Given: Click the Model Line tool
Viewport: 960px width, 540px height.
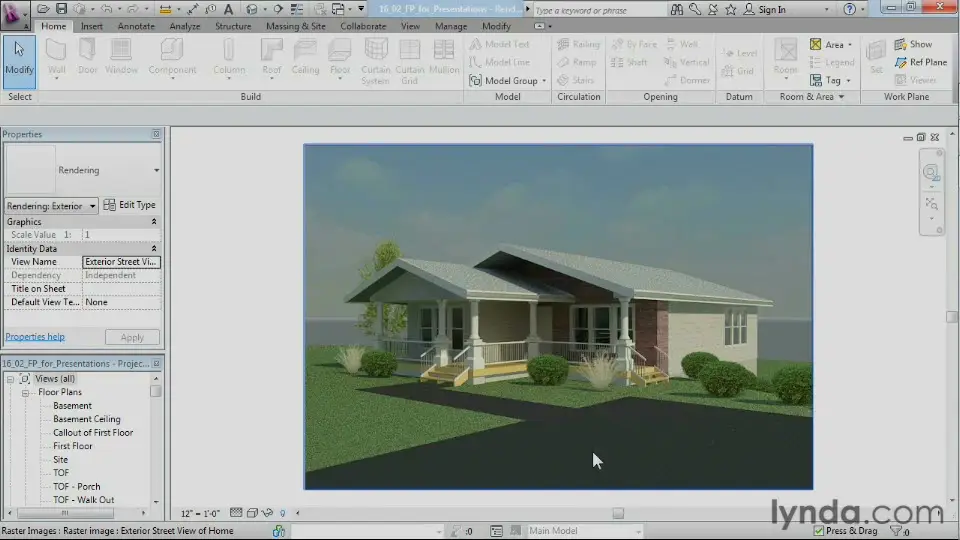Looking at the screenshot, I should click(x=499, y=62).
